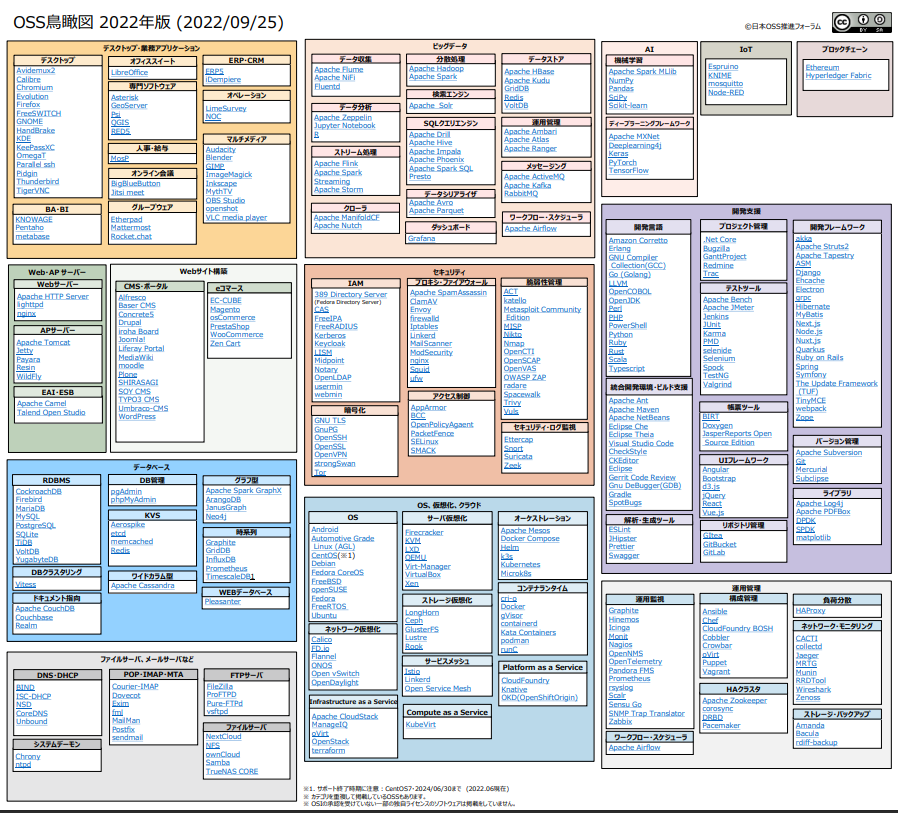
Task: Open the Dovecot link
Action: 126,696
